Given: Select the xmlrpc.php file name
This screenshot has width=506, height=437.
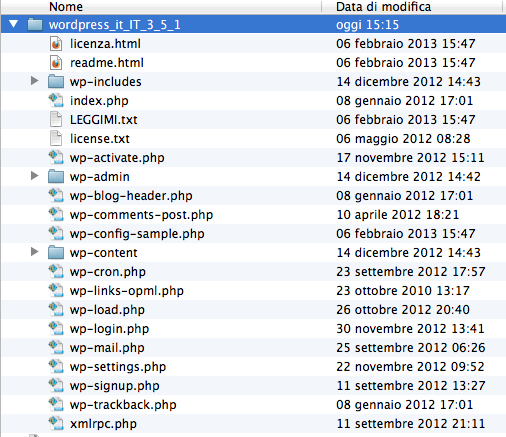Looking at the screenshot, I should tap(103, 424).
